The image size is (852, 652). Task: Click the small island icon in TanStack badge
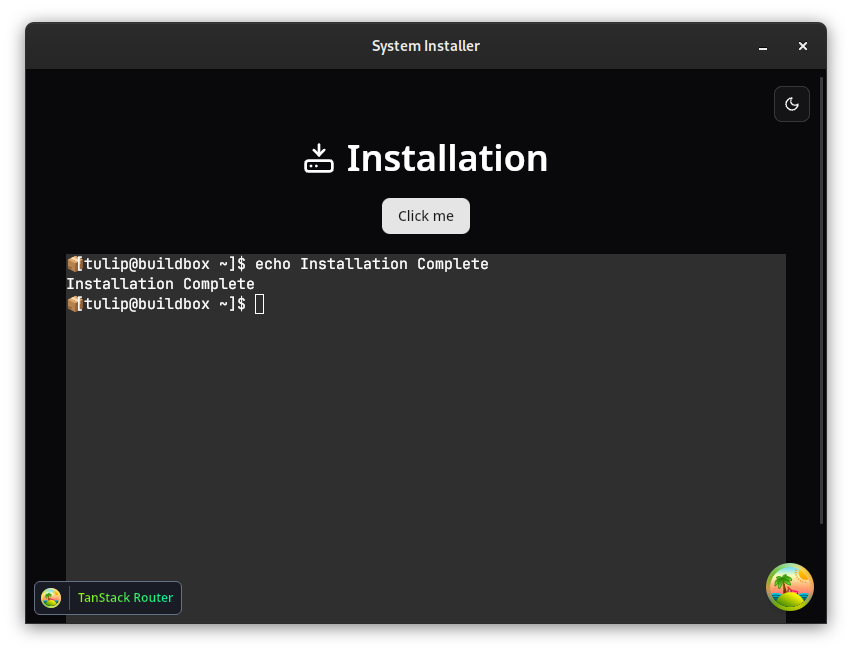[x=51, y=598]
